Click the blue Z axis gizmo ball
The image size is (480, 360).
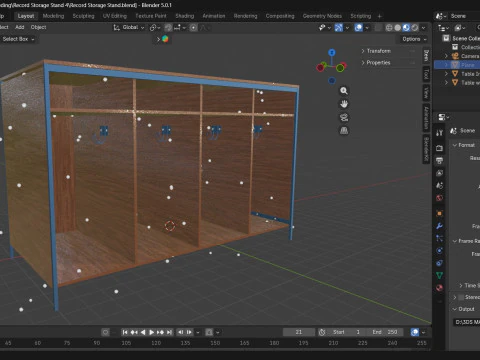coord(332,53)
